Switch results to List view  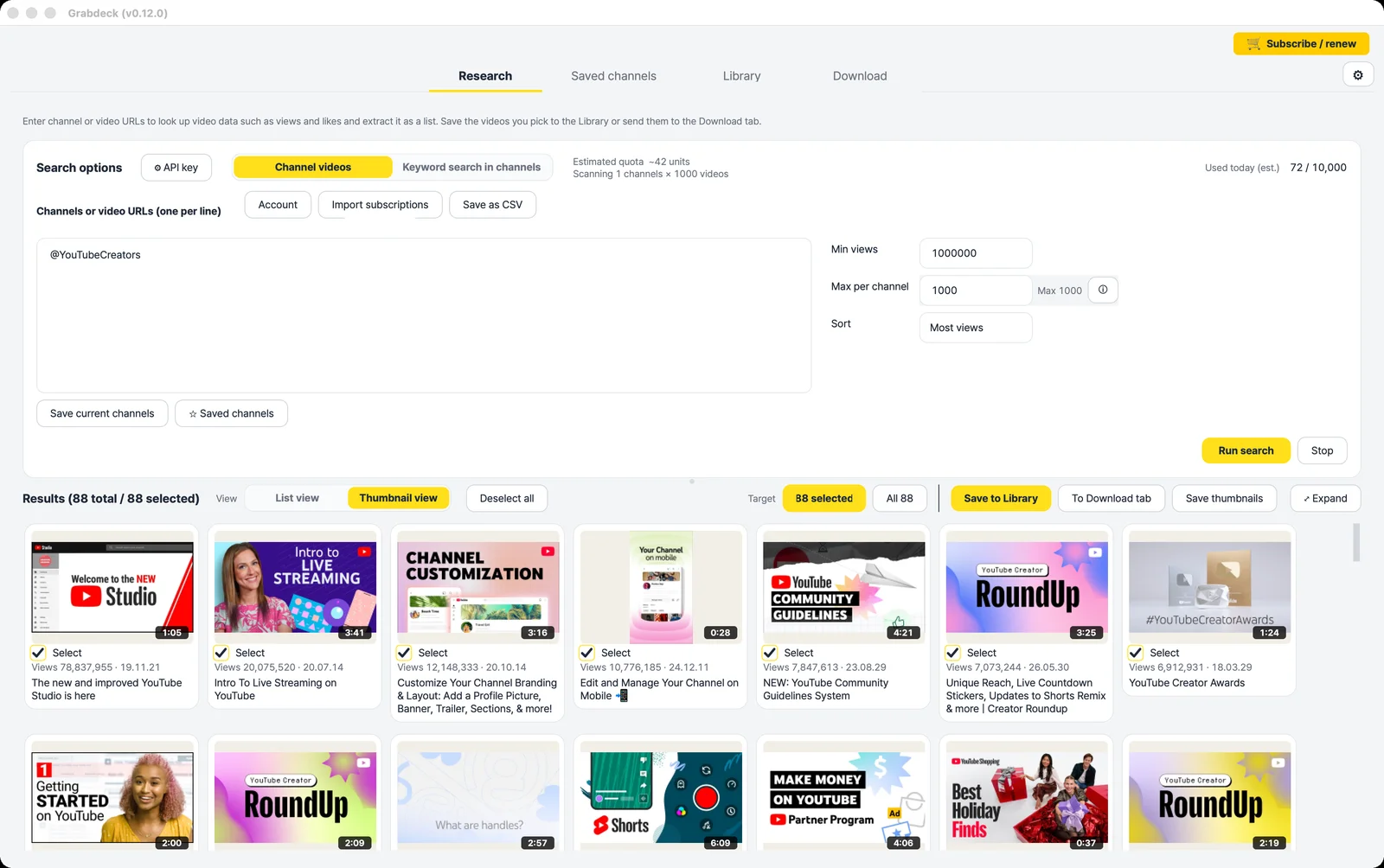coord(297,498)
